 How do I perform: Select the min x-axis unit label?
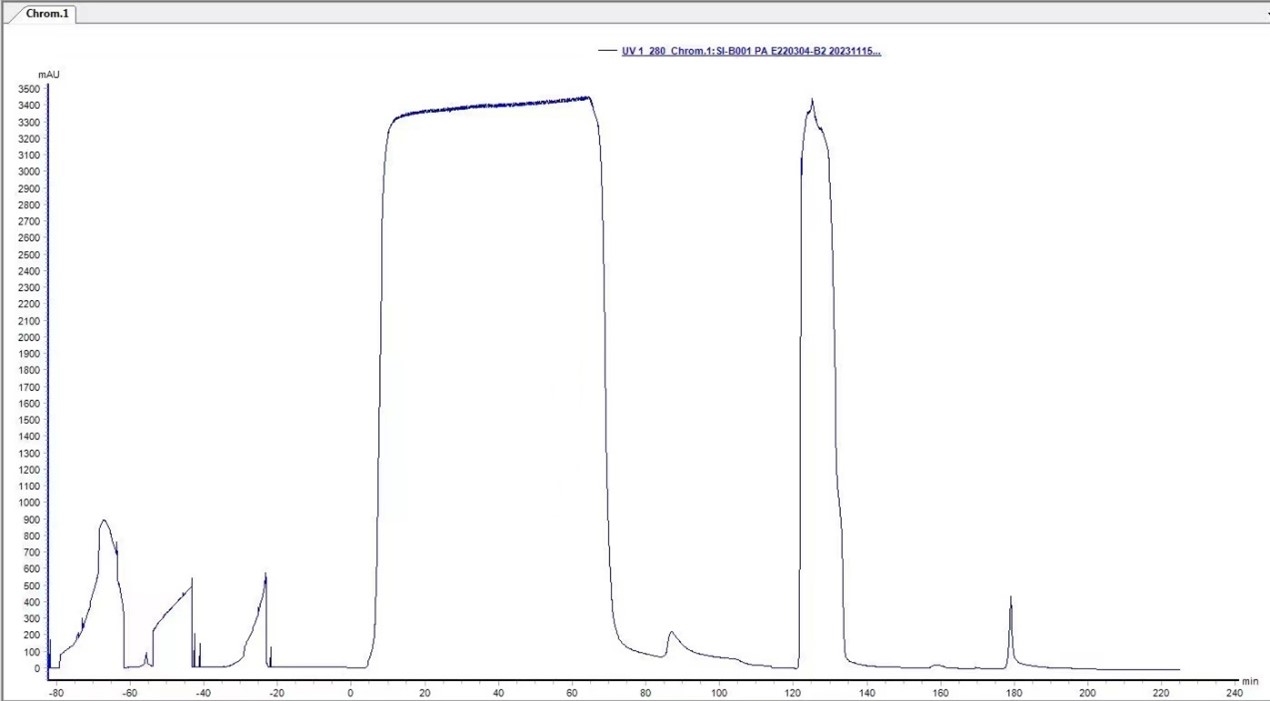(1250, 681)
